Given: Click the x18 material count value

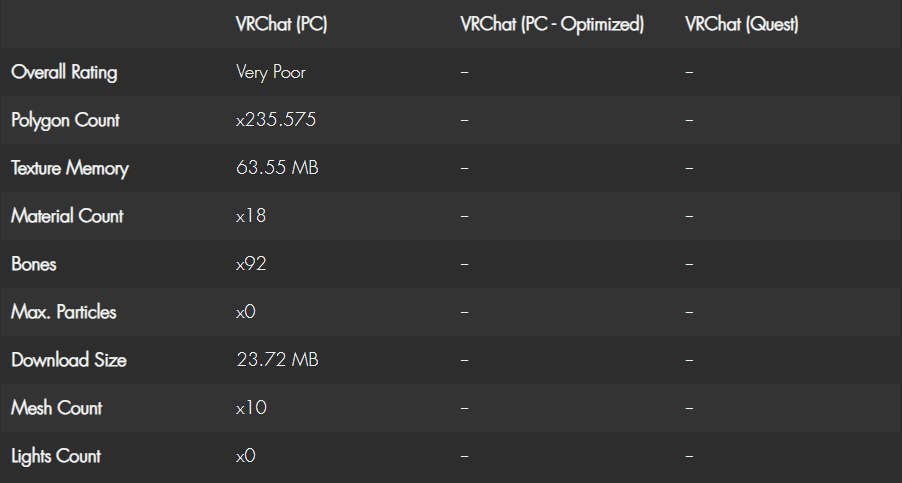Looking at the screenshot, I should click(251, 216).
